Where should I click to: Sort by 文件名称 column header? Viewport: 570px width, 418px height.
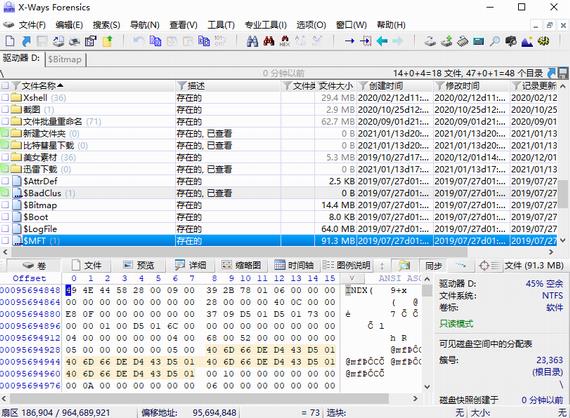pyautogui.click(x=39, y=86)
